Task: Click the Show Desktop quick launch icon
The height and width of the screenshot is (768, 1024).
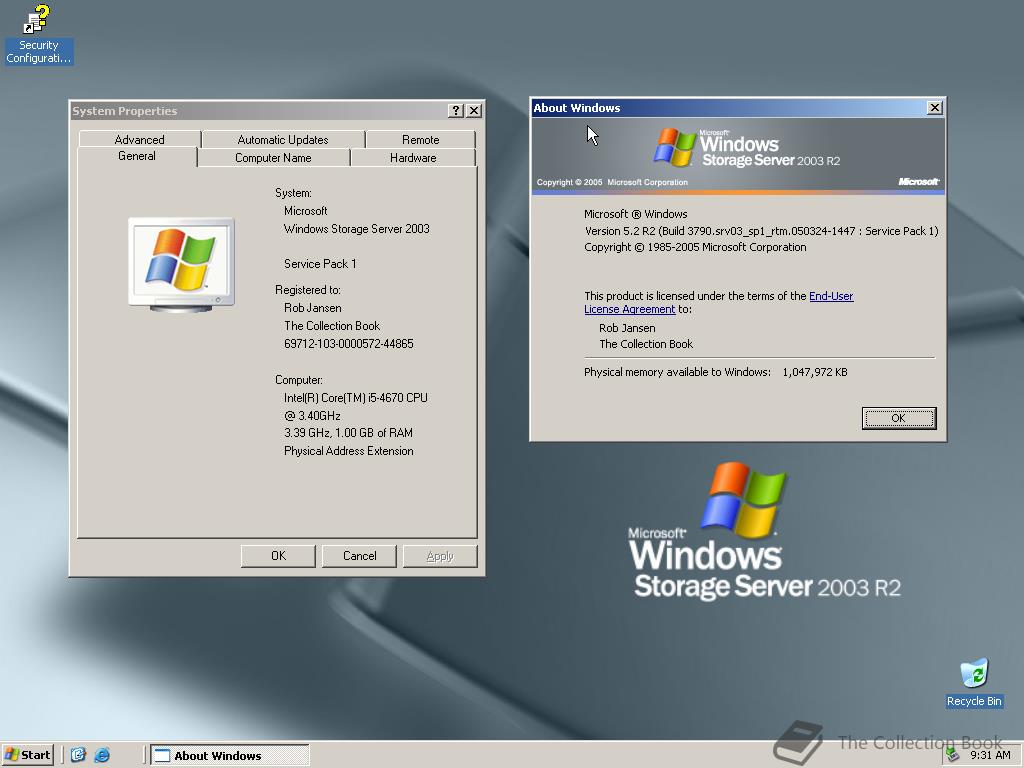Action: [x=78, y=755]
